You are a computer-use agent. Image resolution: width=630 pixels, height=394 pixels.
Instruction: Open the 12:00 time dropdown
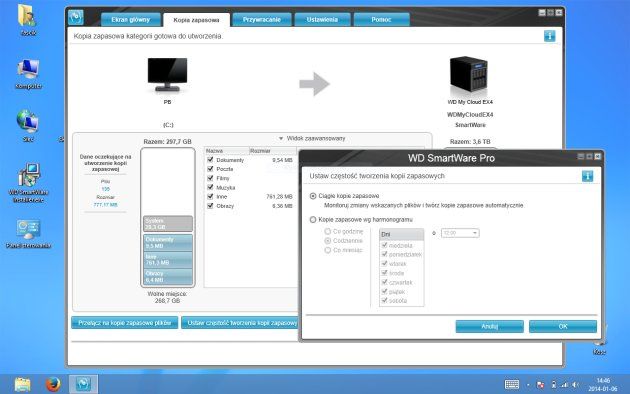[x=460, y=233]
